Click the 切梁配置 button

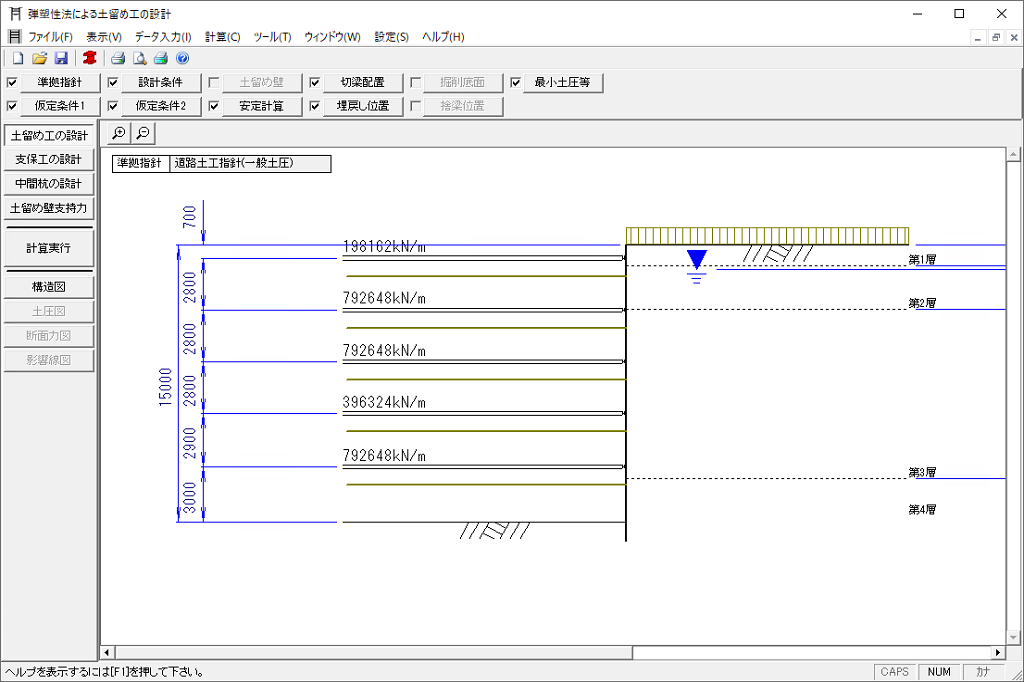click(362, 82)
